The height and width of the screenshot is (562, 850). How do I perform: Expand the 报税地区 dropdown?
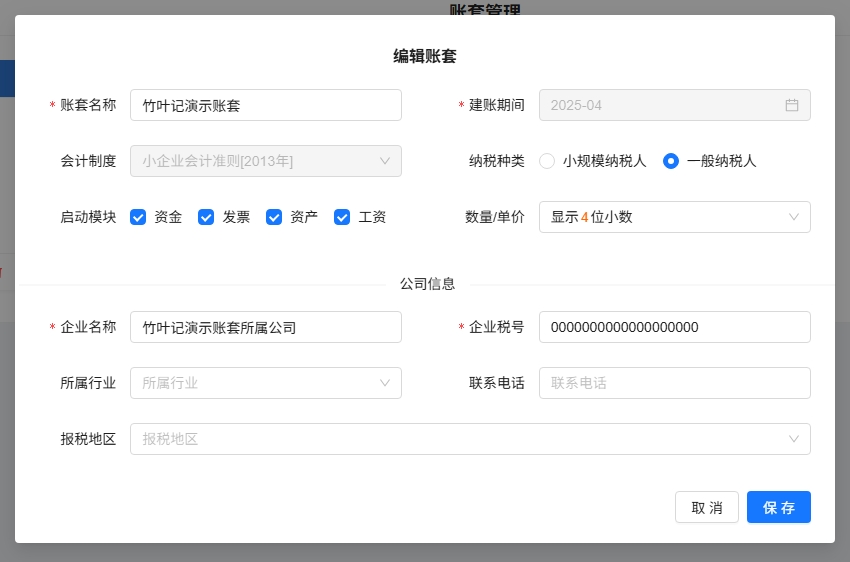click(470, 439)
